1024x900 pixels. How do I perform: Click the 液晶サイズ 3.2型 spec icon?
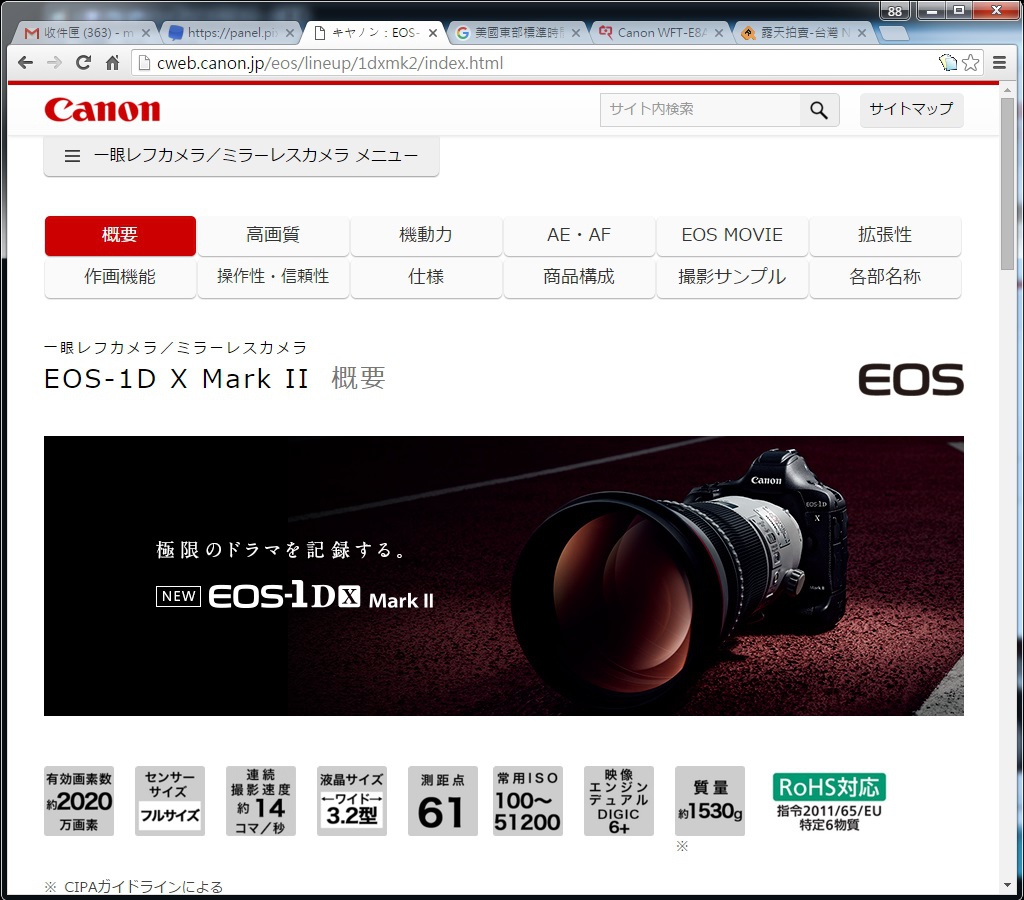point(352,801)
